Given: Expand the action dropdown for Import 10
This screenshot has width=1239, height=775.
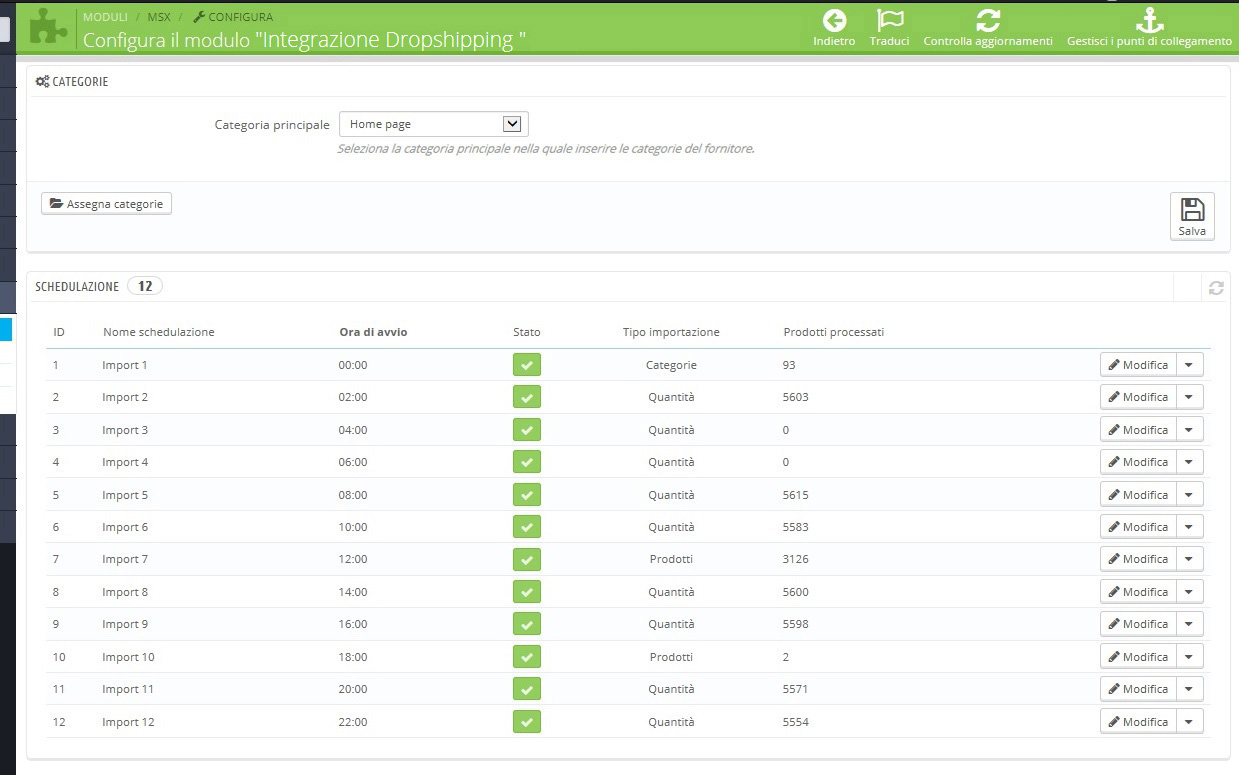Looking at the screenshot, I should coord(1189,657).
